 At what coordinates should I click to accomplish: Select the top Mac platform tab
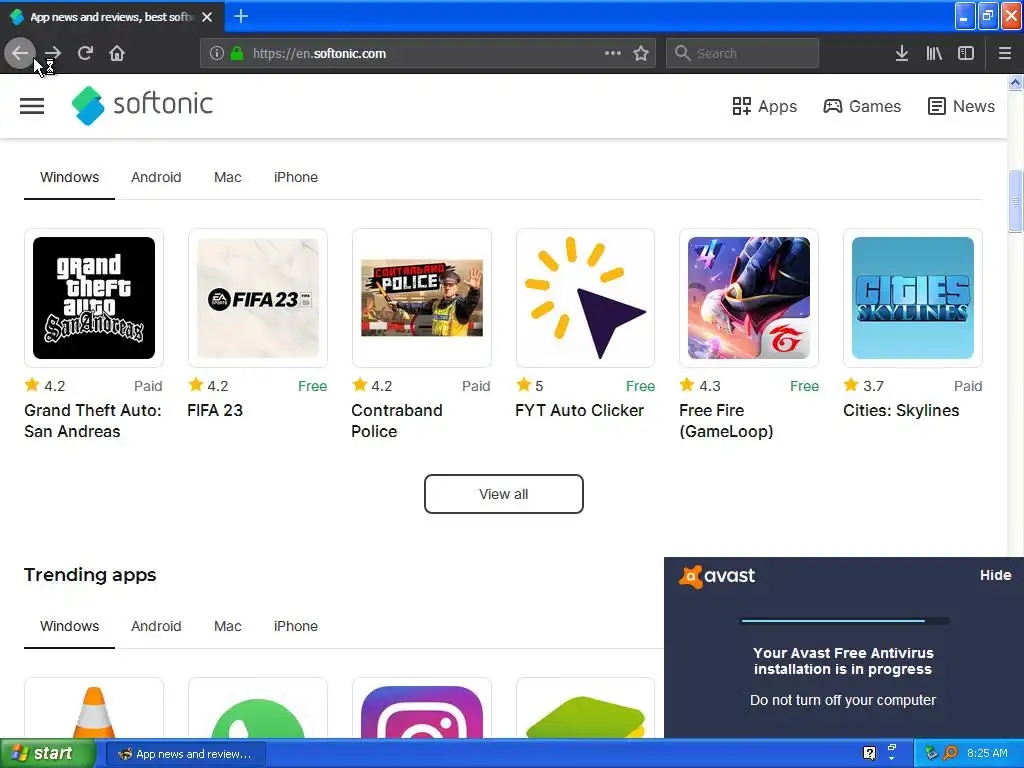228,177
